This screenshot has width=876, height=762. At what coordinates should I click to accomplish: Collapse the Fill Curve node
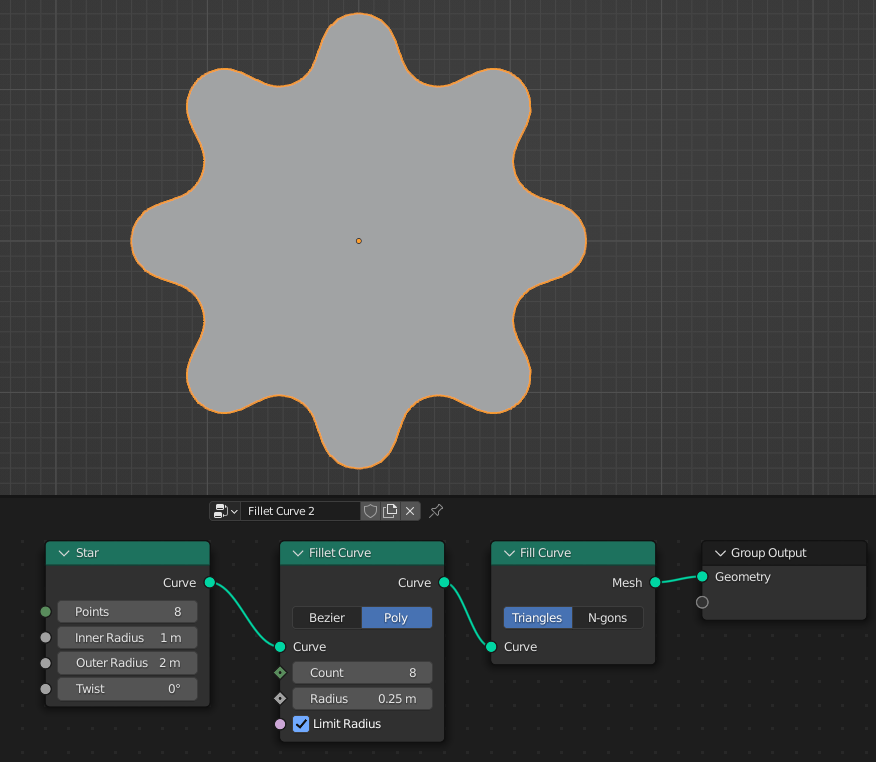[508, 552]
